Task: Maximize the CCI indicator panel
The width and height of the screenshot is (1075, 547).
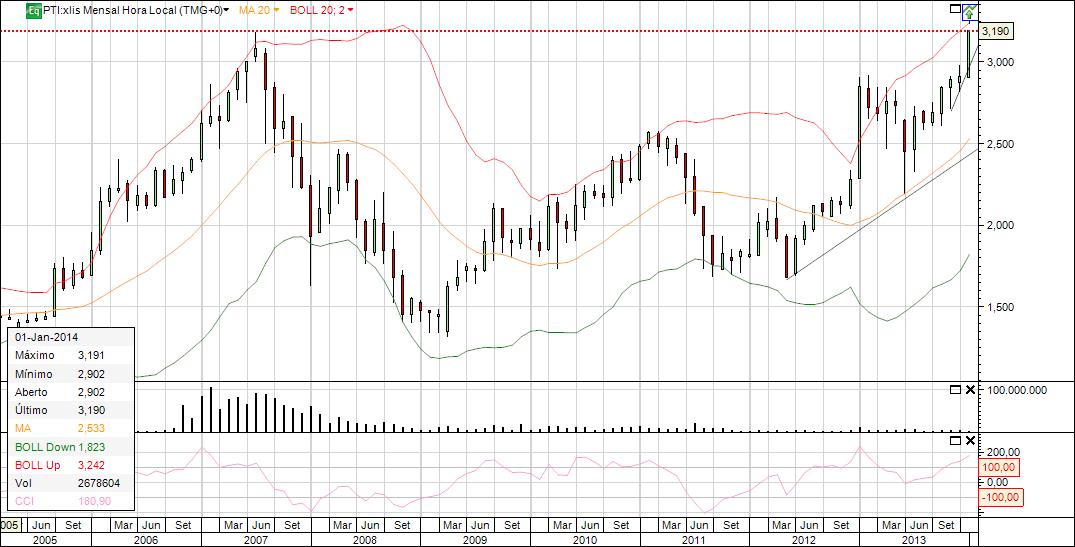Action: [955, 439]
